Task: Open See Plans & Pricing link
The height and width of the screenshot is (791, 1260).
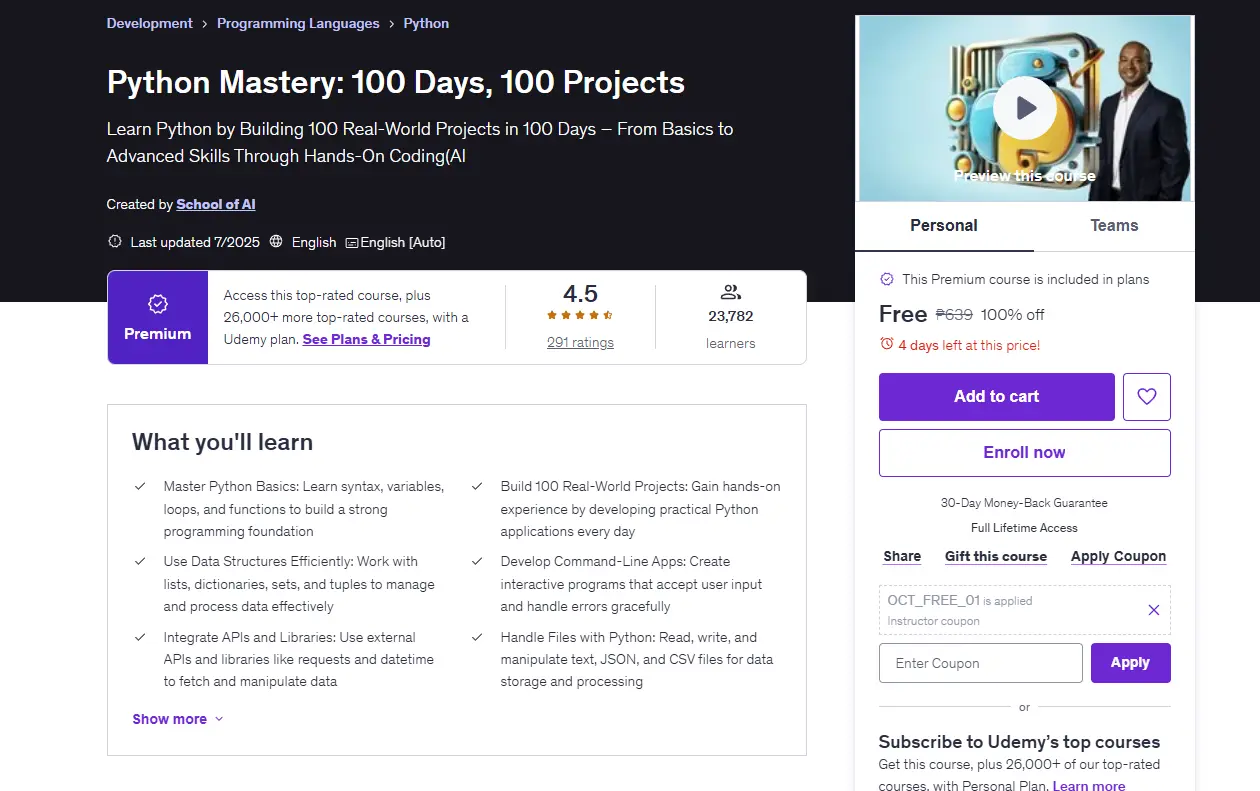Action: point(367,339)
